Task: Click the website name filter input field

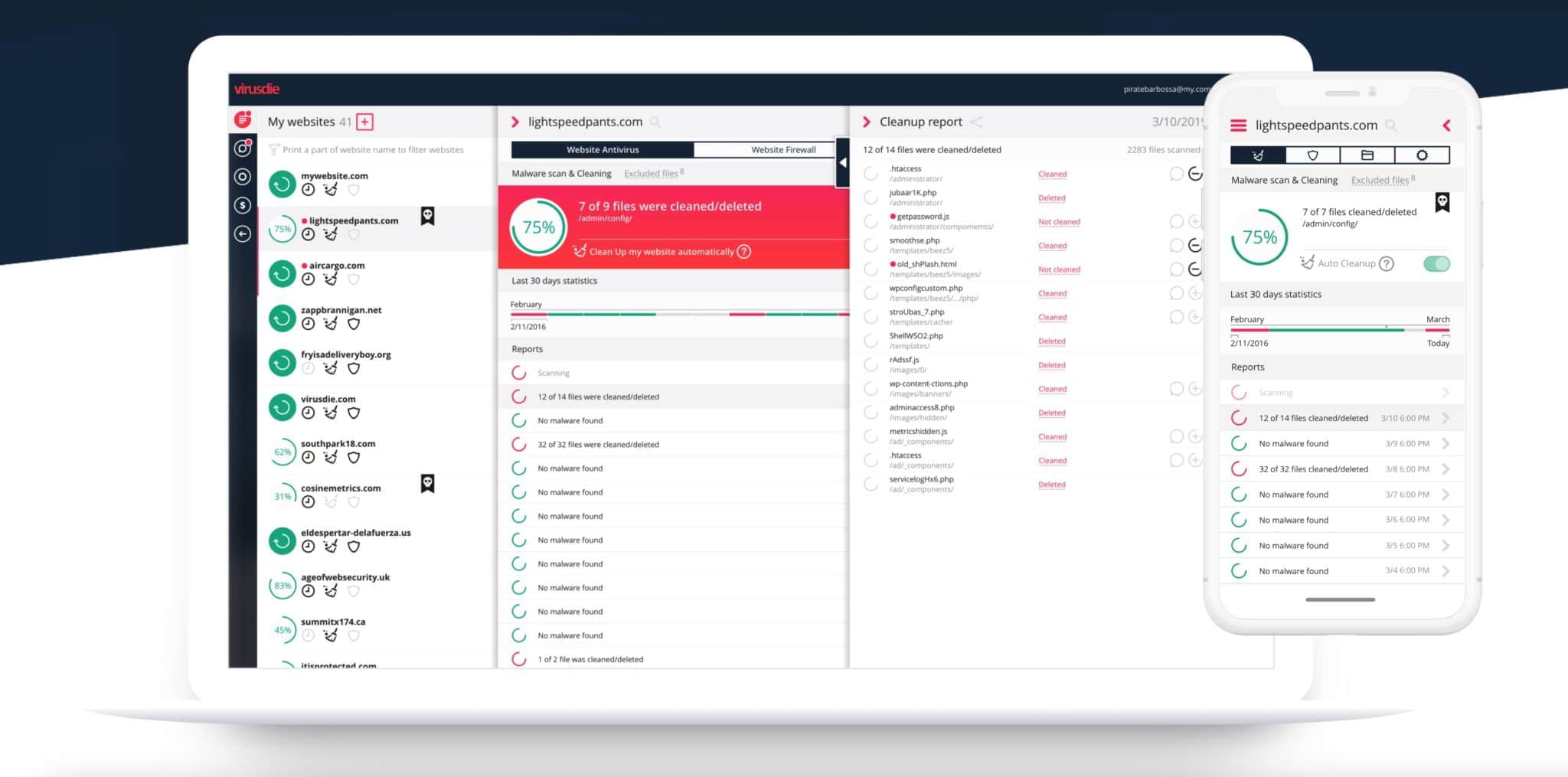Action: pos(374,150)
